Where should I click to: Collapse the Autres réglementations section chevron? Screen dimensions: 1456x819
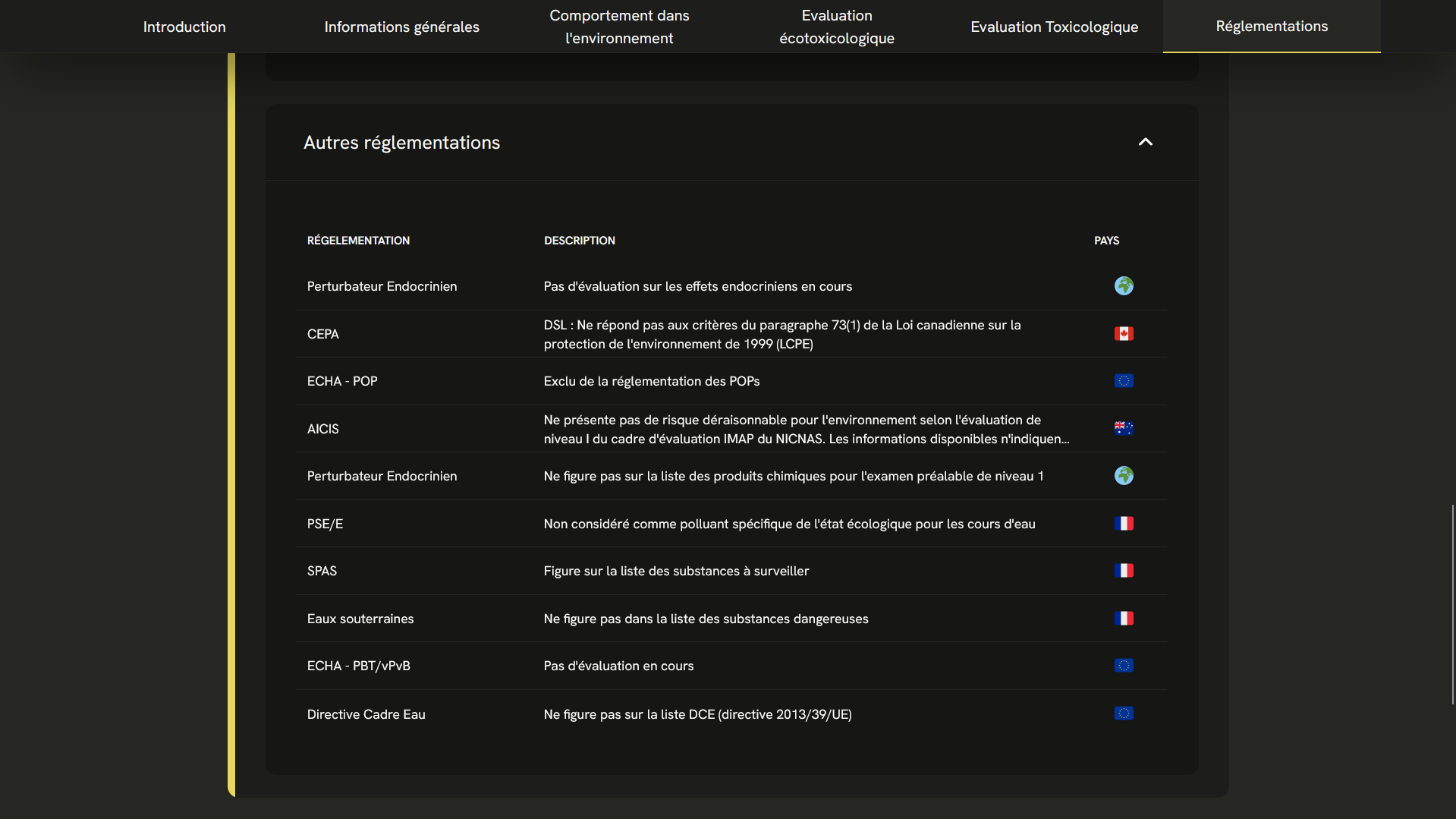(1145, 142)
